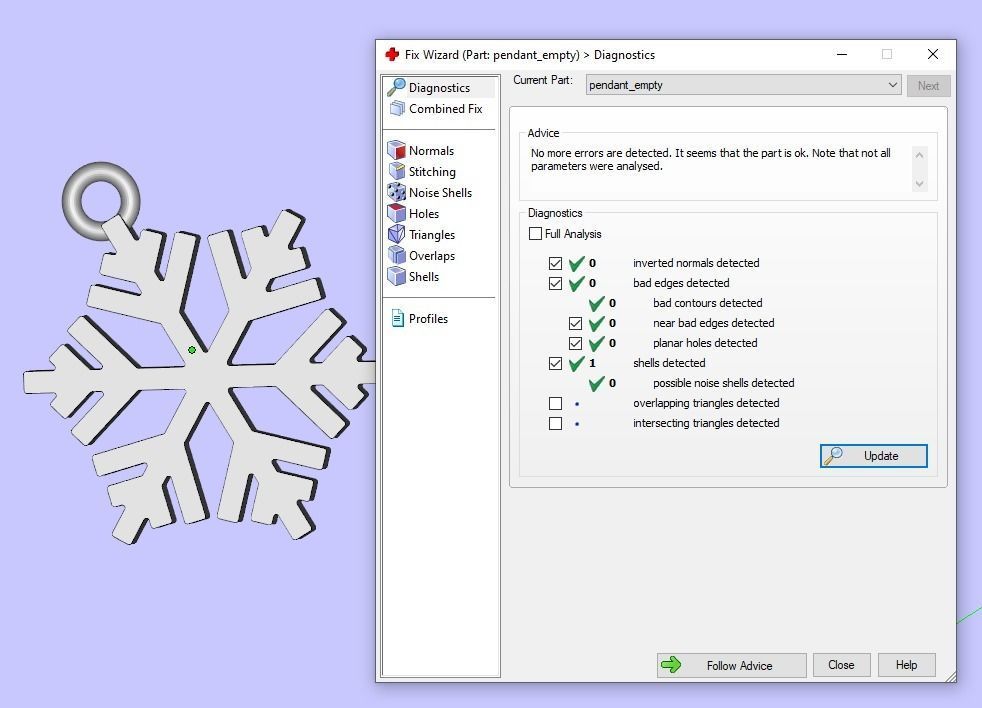982x708 pixels.
Task: Click the Help button
Action: click(x=906, y=665)
